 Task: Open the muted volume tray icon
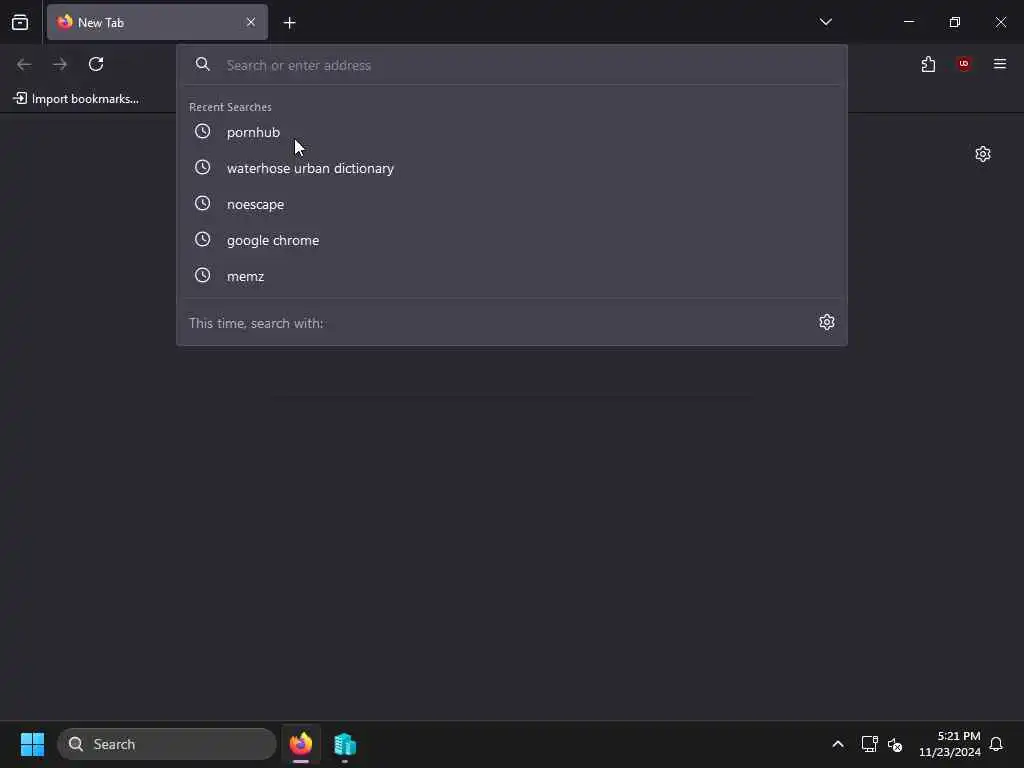pos(895,744)
